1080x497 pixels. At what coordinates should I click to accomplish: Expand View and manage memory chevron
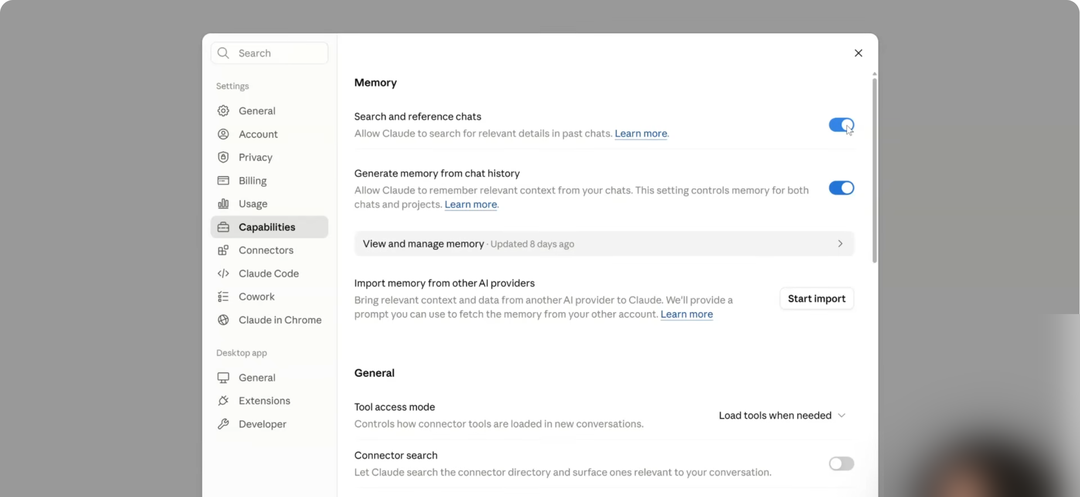click(x=840, y=244)
